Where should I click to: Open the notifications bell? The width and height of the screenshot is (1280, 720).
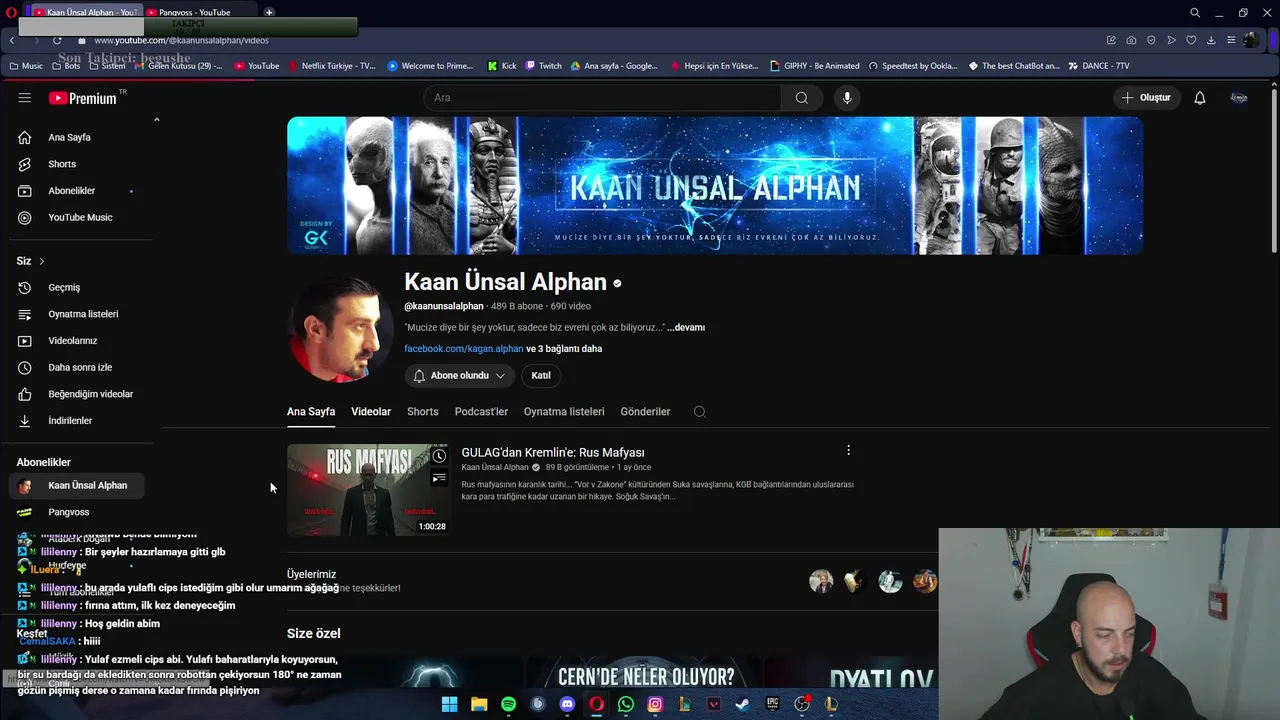click(1200, 98)
